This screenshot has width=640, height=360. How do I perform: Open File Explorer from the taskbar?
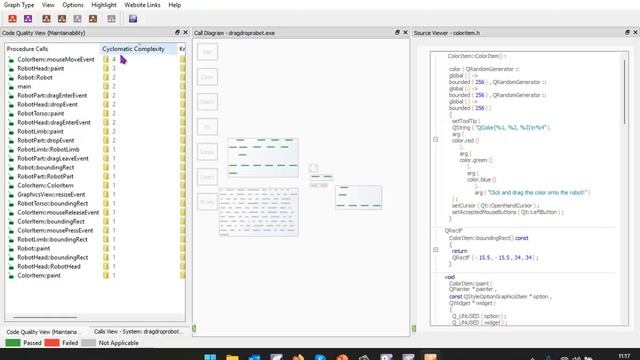coord(232,357)
